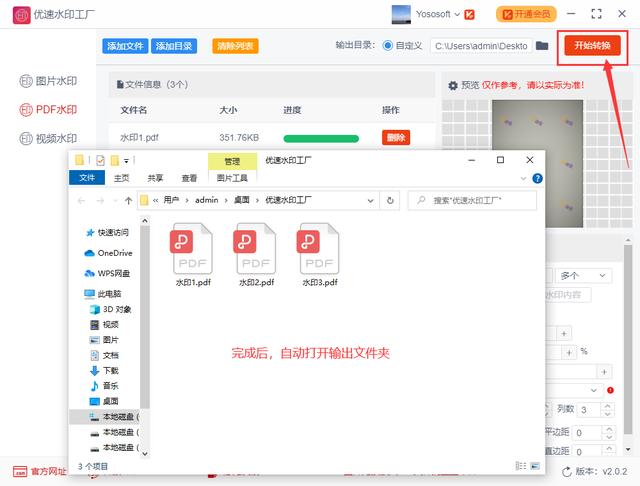Click Explorer back arrow
Image resolution: width=640 pixels, height=486 pixels.
click(x=81, y=200)
